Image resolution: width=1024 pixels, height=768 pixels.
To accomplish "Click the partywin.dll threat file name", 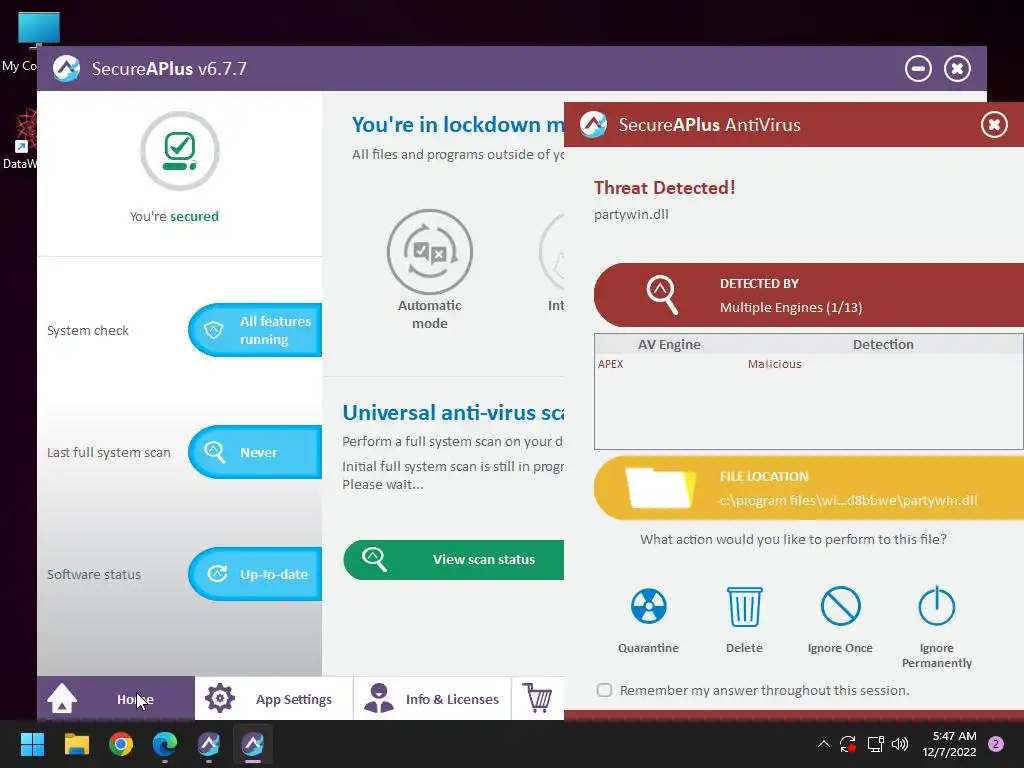I will pyautogui.click(x=632, y=214).
